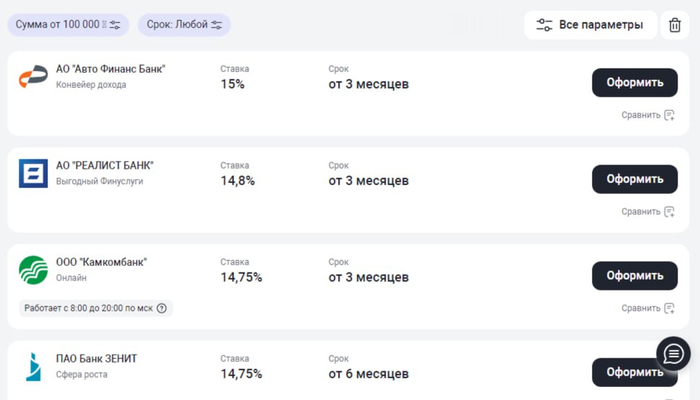Open the 'Сумма от 100 000' filter
Screen dimensions: 700x400
click(68, 25)
